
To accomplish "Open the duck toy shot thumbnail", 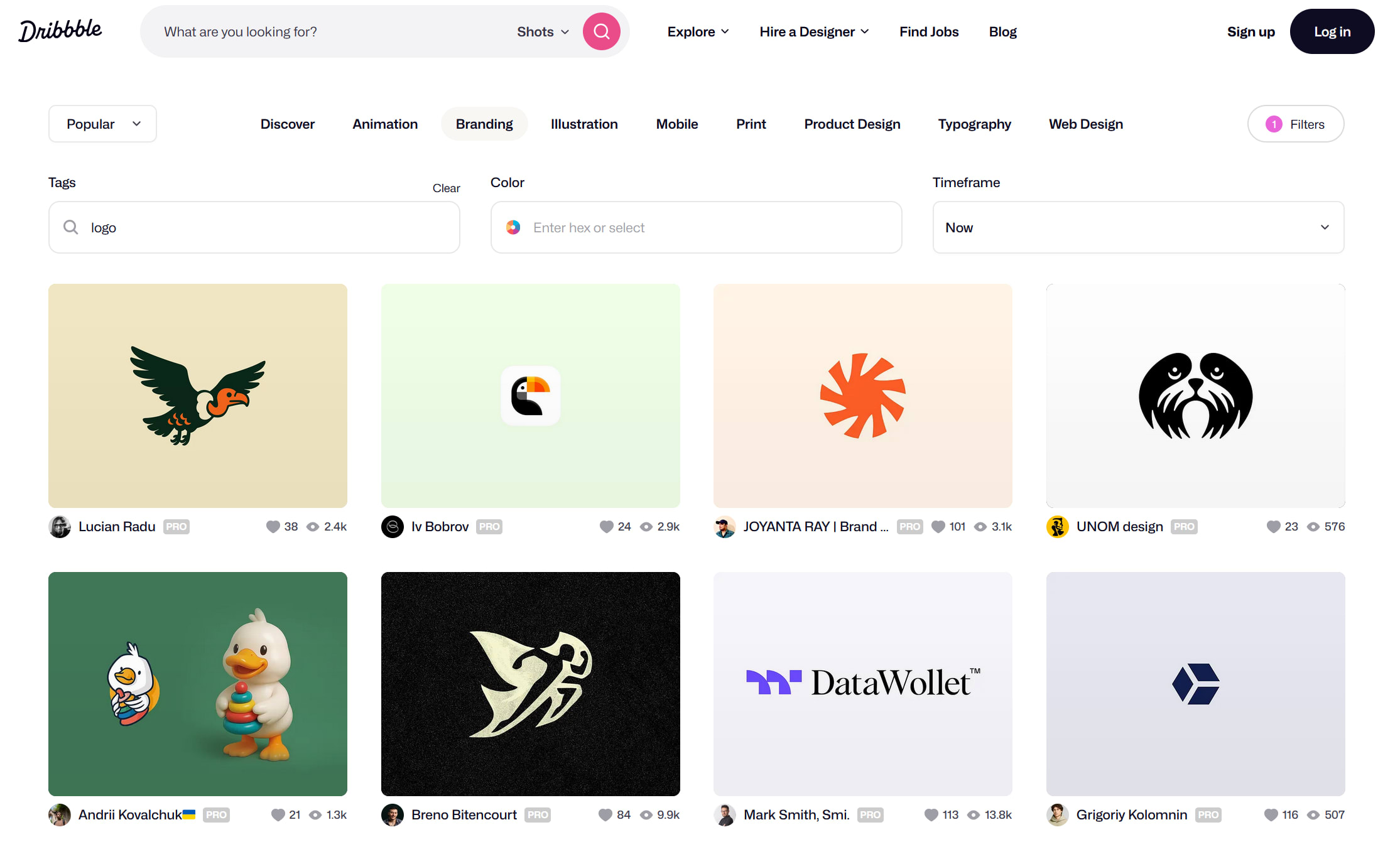I will tap(197, 684).
